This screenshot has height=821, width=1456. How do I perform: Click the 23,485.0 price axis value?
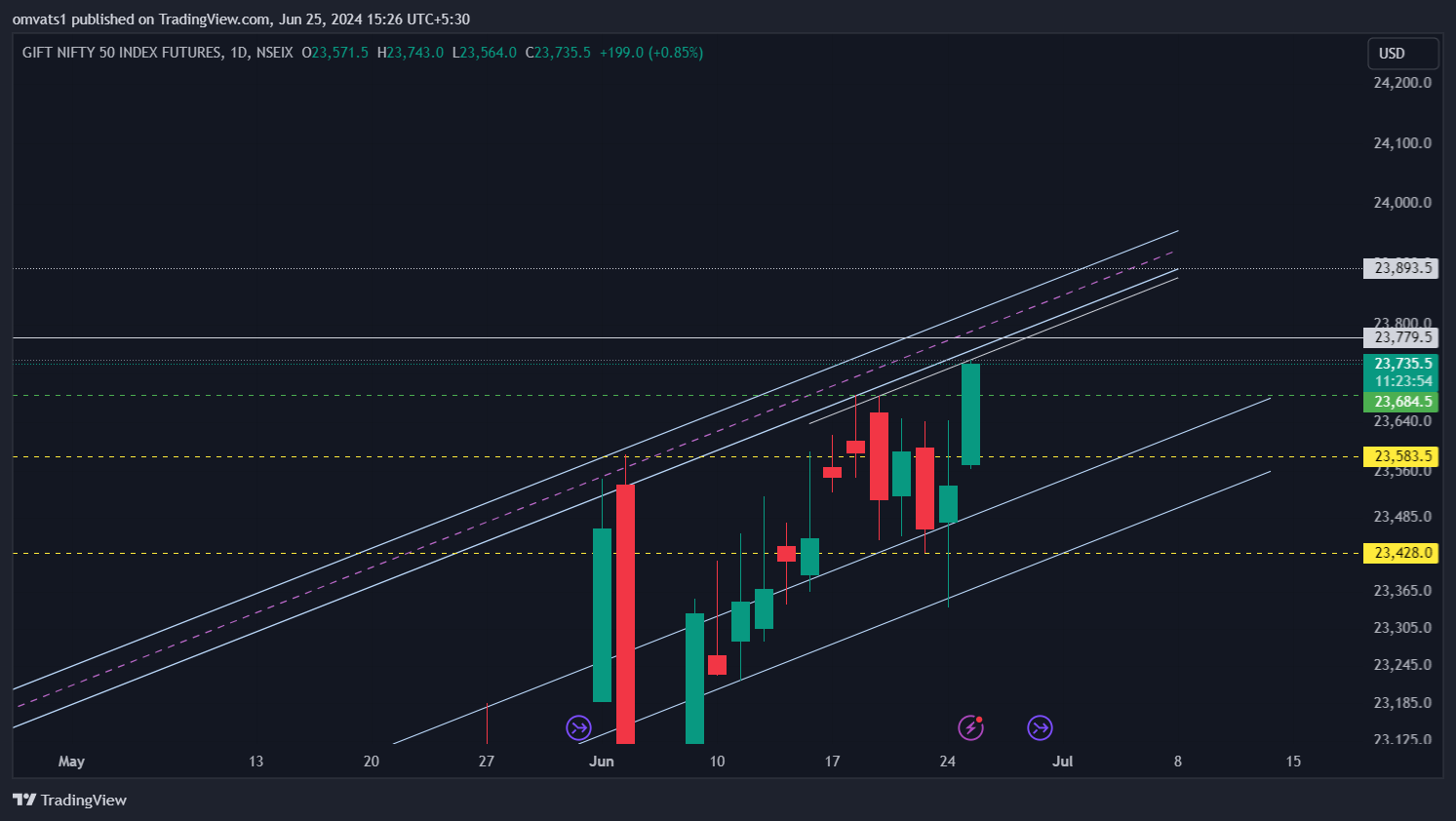[1402, 517]
